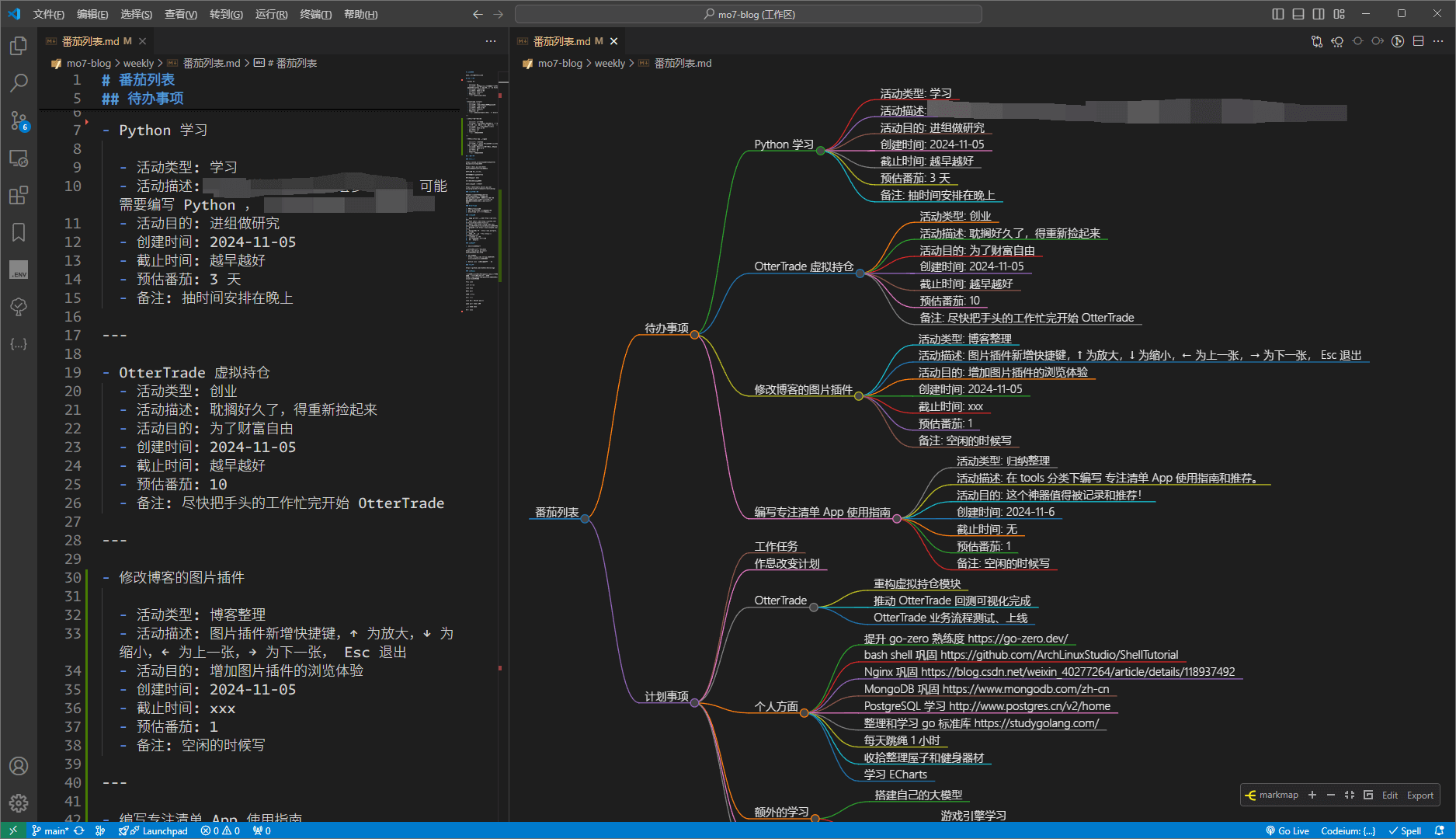Click main* branch in status bar

pos(50,830)
